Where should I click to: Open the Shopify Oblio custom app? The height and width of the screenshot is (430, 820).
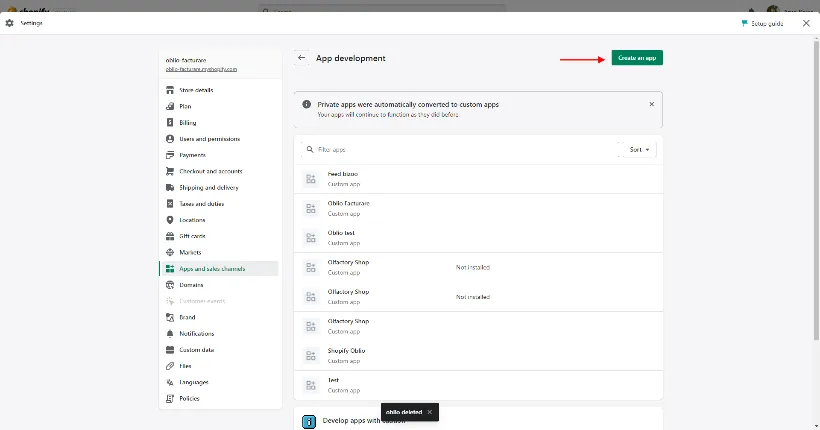point(478,356)
